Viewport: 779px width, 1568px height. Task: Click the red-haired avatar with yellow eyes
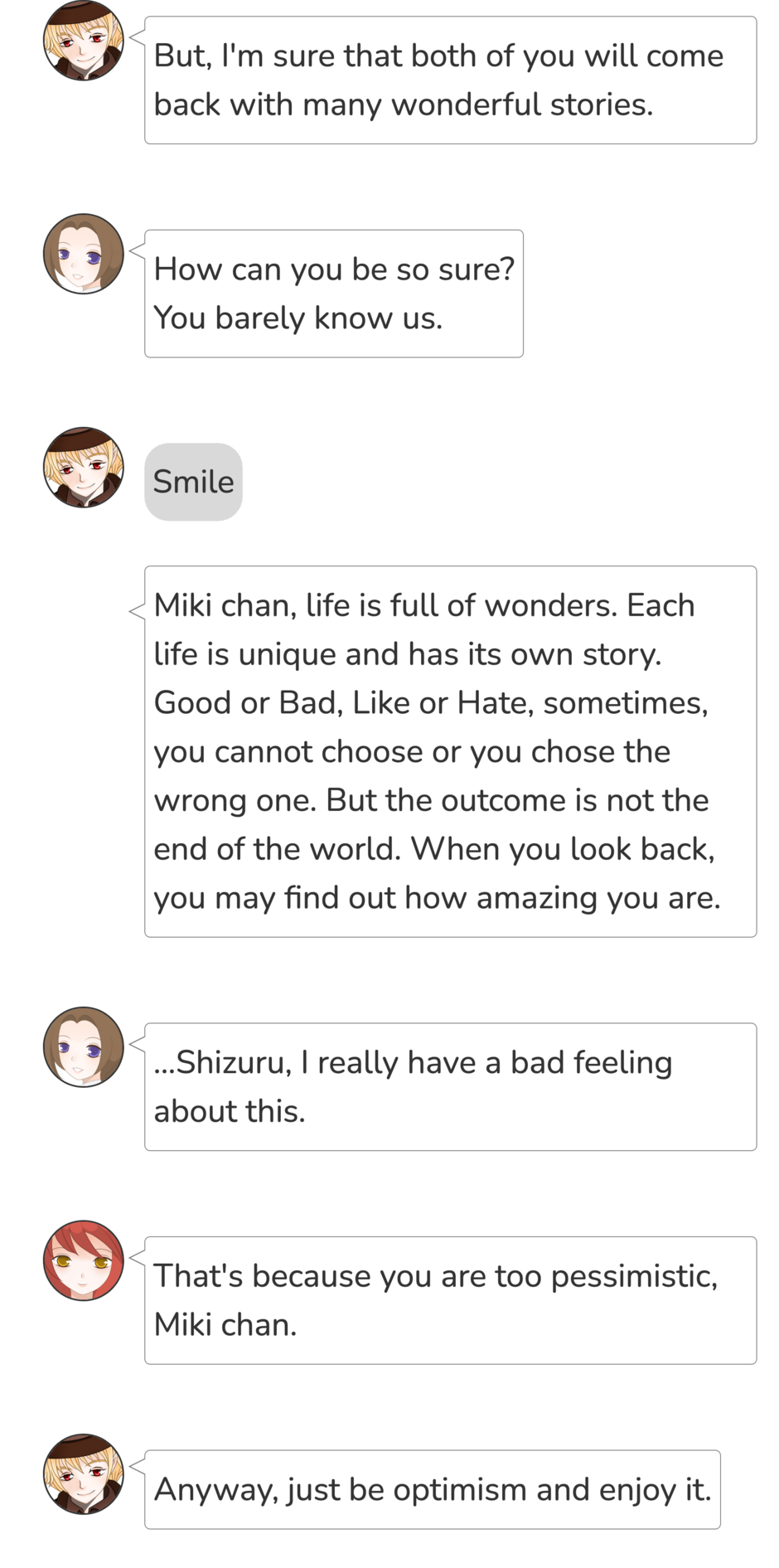point(83,1260)
